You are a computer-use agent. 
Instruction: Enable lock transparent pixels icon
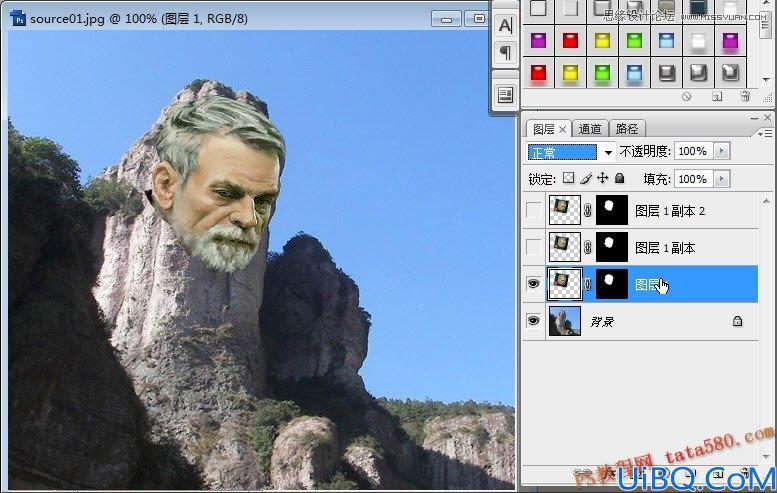(x=569, y=178)
